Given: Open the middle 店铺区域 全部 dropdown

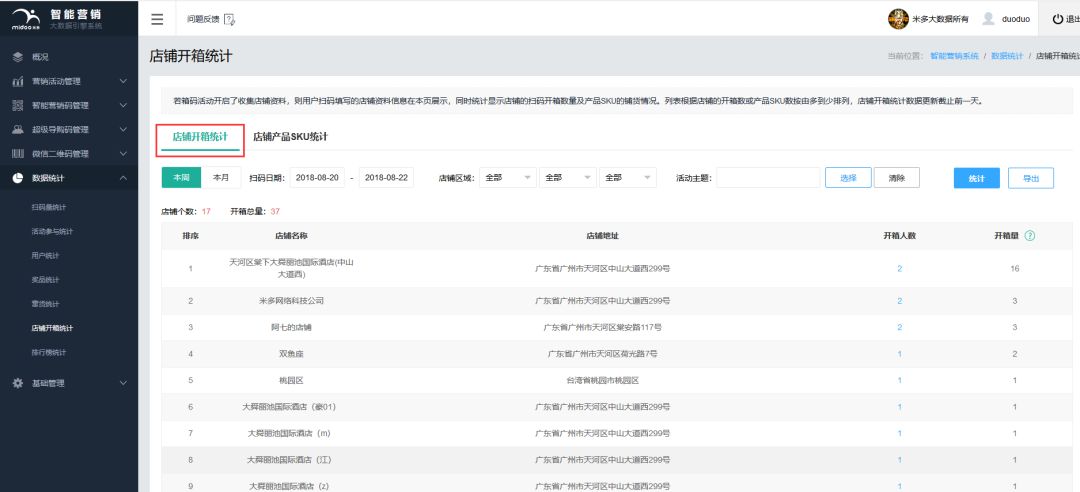Looking at the screenshot, I should click(x=568, y=178).
